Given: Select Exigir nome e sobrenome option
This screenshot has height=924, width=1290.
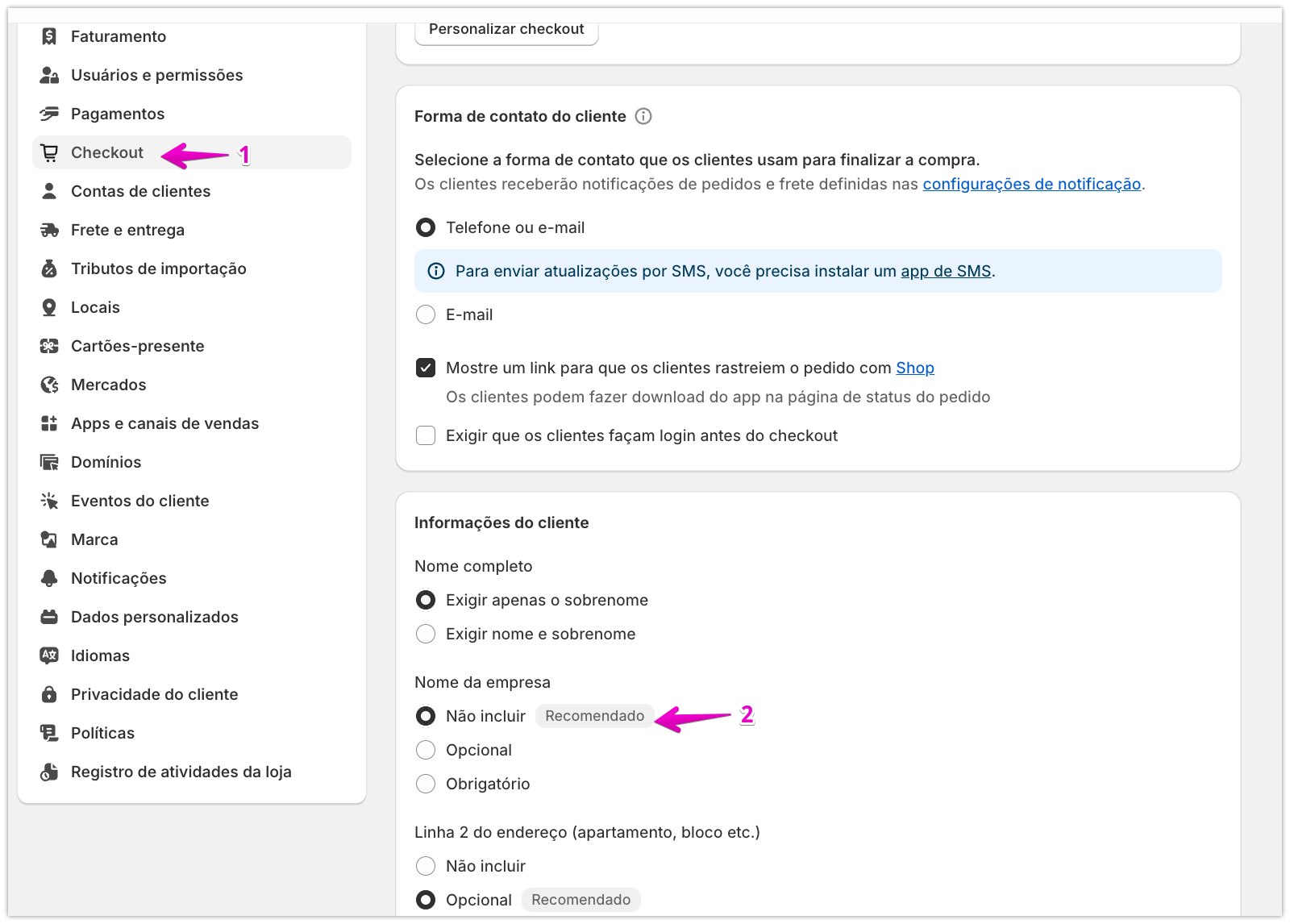Looking at the screenshot, I should [x=426, y=634].
